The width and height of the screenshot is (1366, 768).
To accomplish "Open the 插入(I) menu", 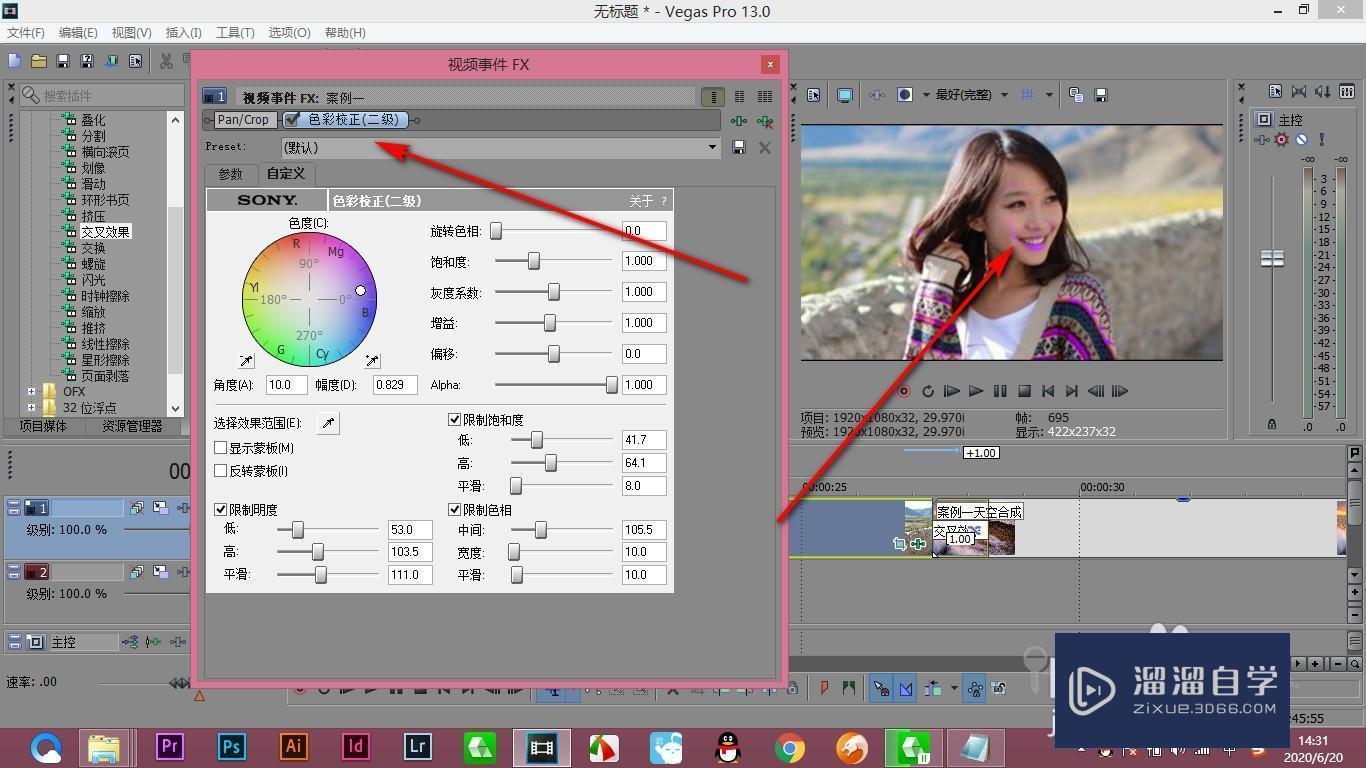I will click(x=183, y=33).
